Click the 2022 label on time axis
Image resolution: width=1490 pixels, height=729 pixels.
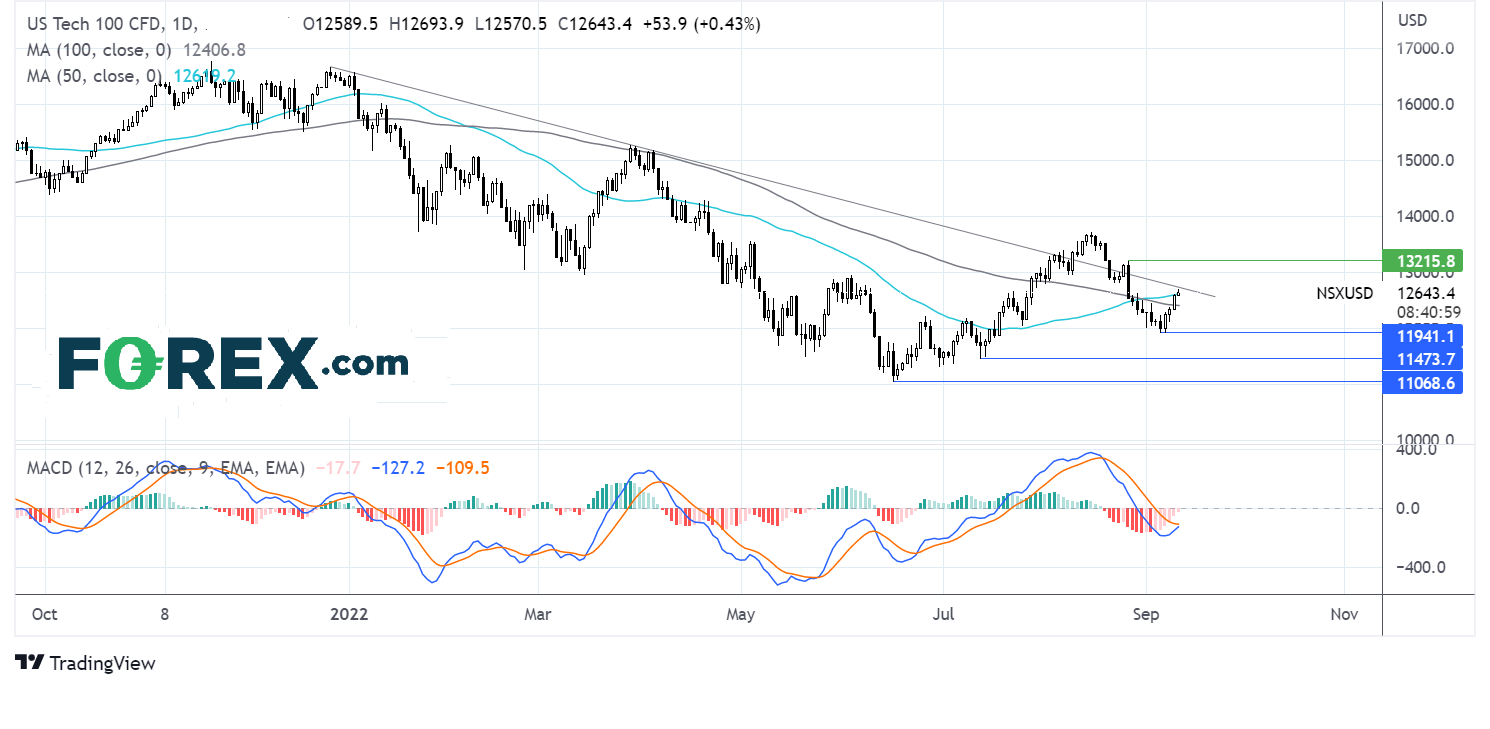tap(348, 614)
